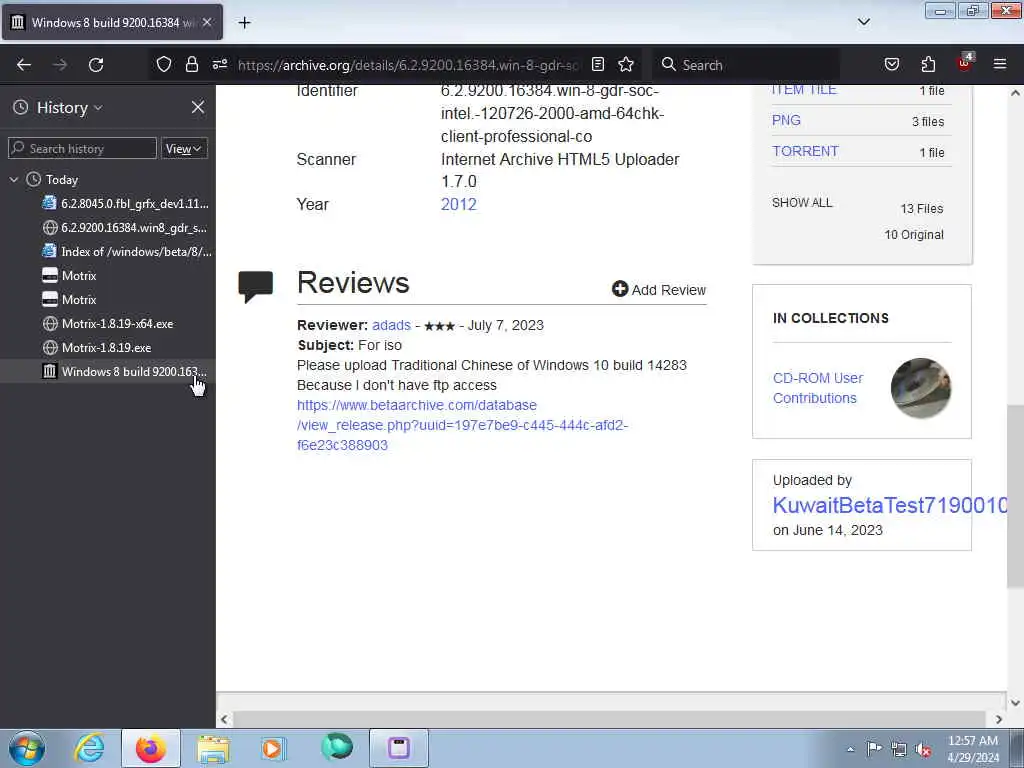Click the 10 Original files link
1024x768 pixels.
914,234
